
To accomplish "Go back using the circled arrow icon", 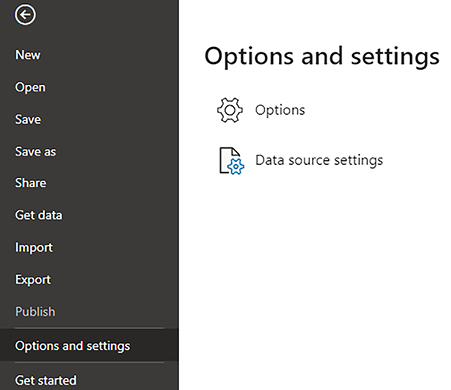I will pyautogui.click(x=25, y=15).
